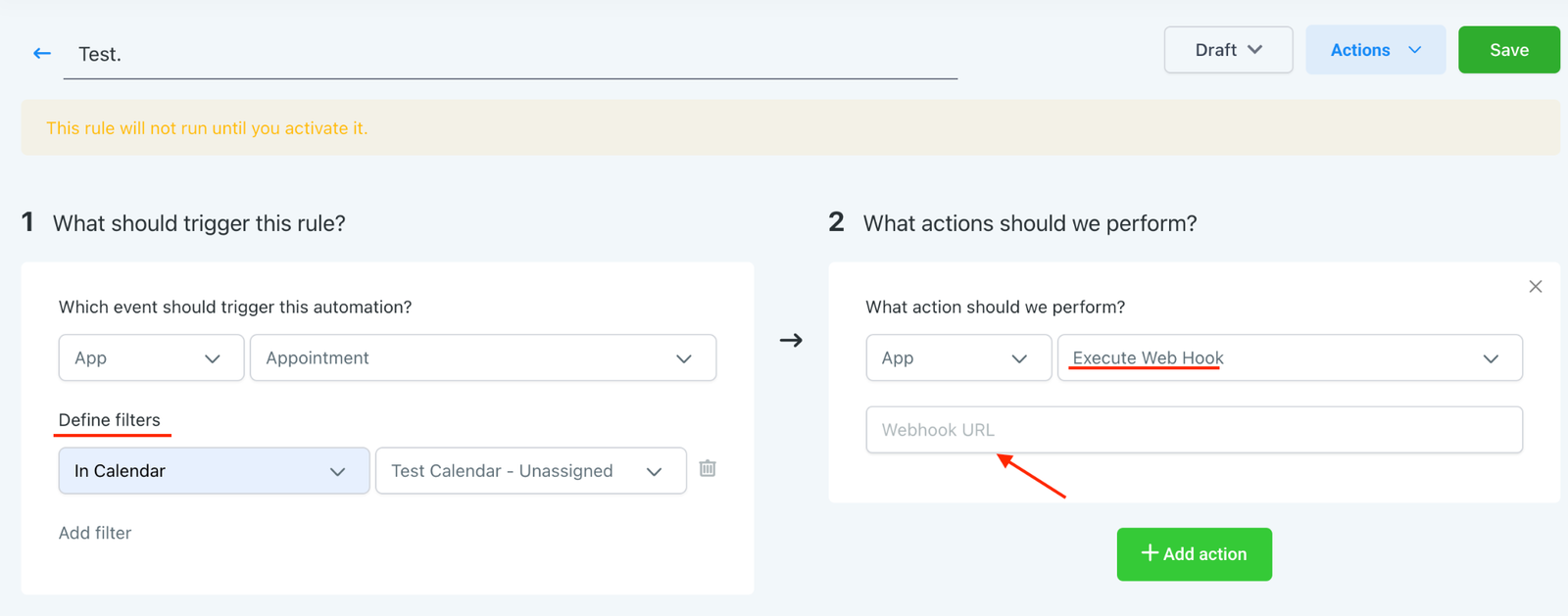
Task: Click the arrow icon between trigger and action
Action: pos(791,341)
